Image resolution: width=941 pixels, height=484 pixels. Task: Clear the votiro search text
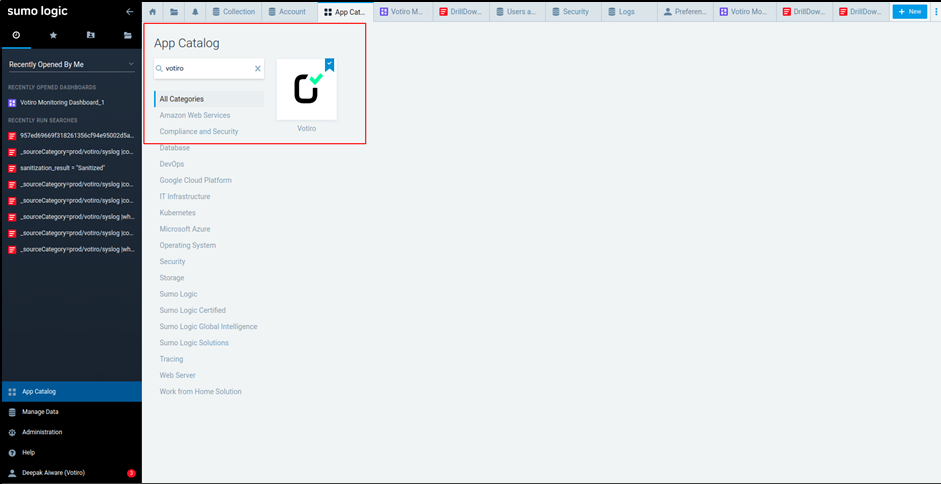[x=258, y=68]
